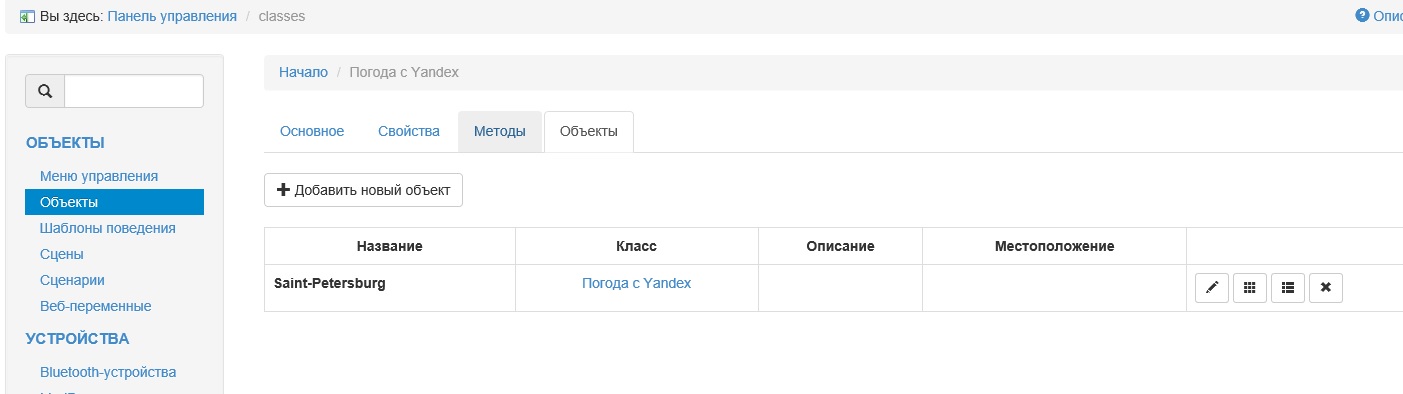Image resolution: width=1403 pixels, height=394 pixels.
Task: Switch to the Свойства tab
Action: click(x=409, y=132)
